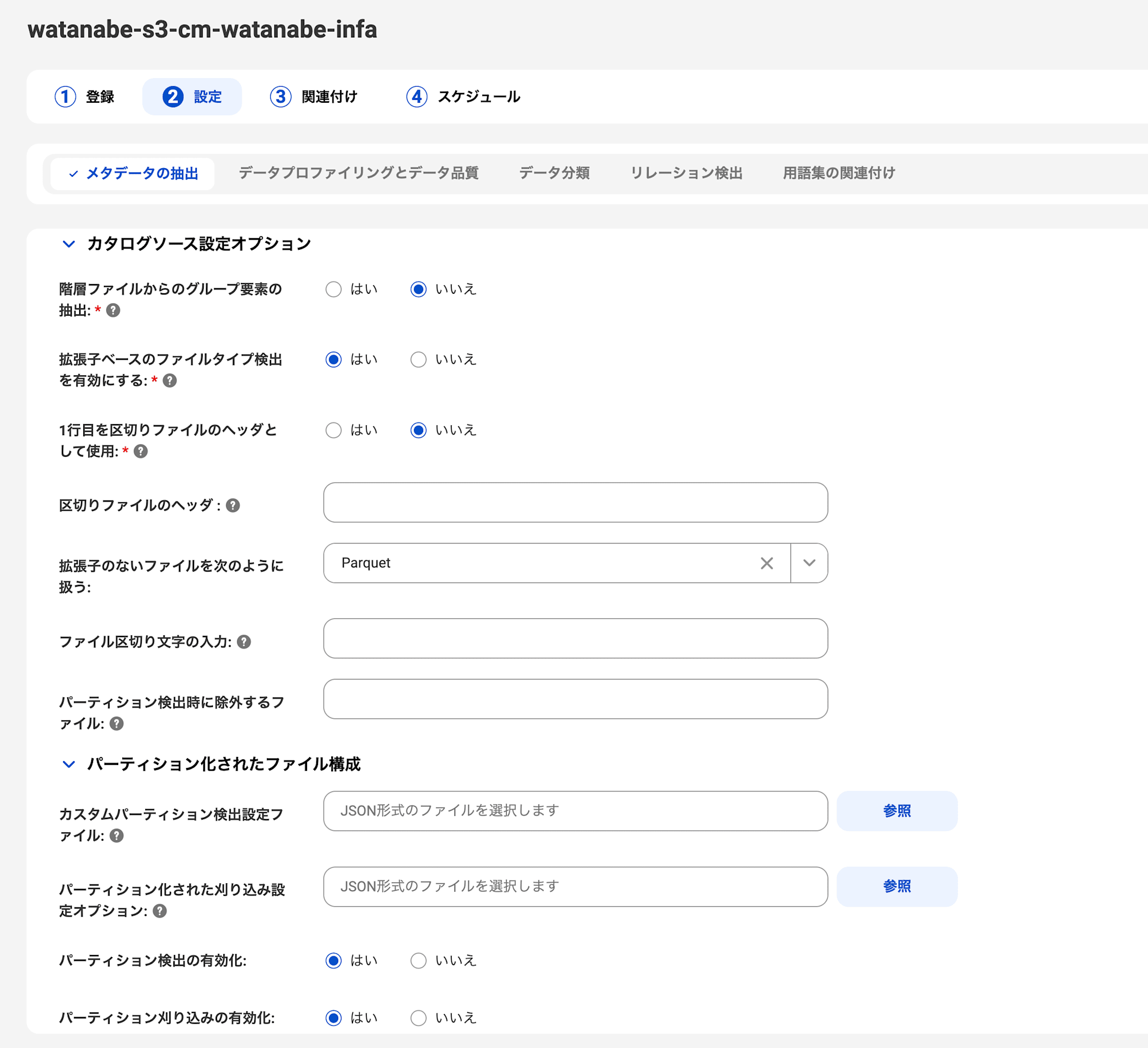The width and height of the screenshot is (1148, 1048).
Task: Collapse the カタログソース設定オプション section
Action: pyautogui.click(x=69, y=244)
